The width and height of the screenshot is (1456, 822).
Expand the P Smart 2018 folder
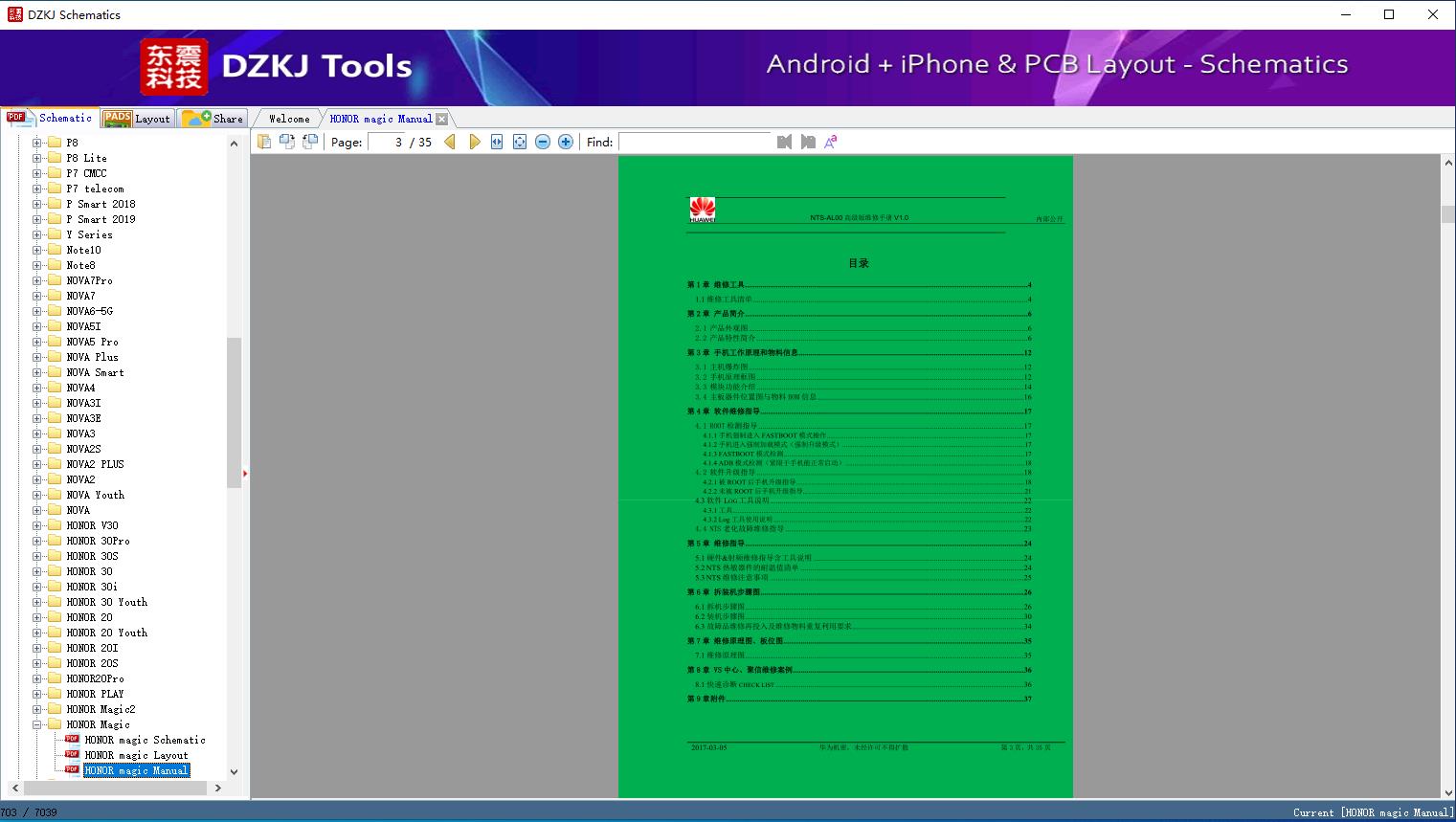coord(37,204)
